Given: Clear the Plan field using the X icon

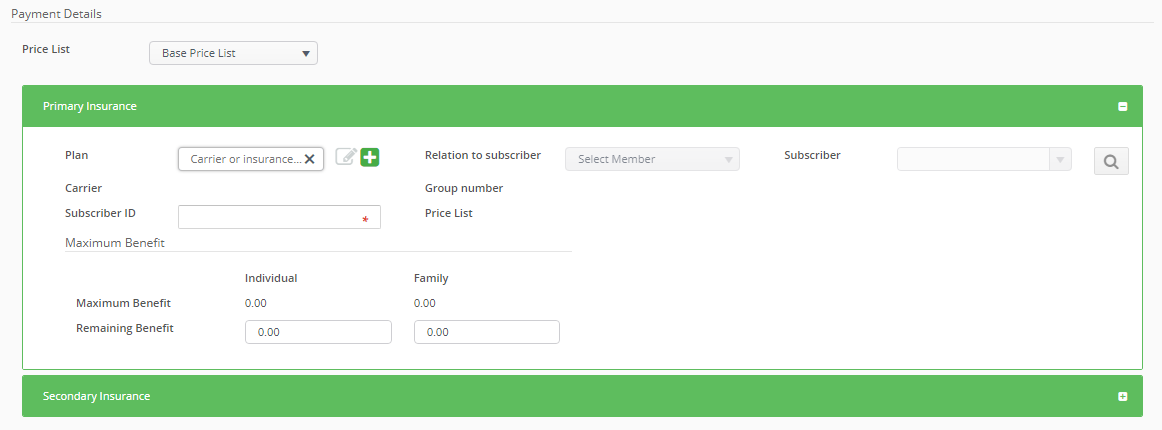Looking at the screenshot, I should [310, 159].
